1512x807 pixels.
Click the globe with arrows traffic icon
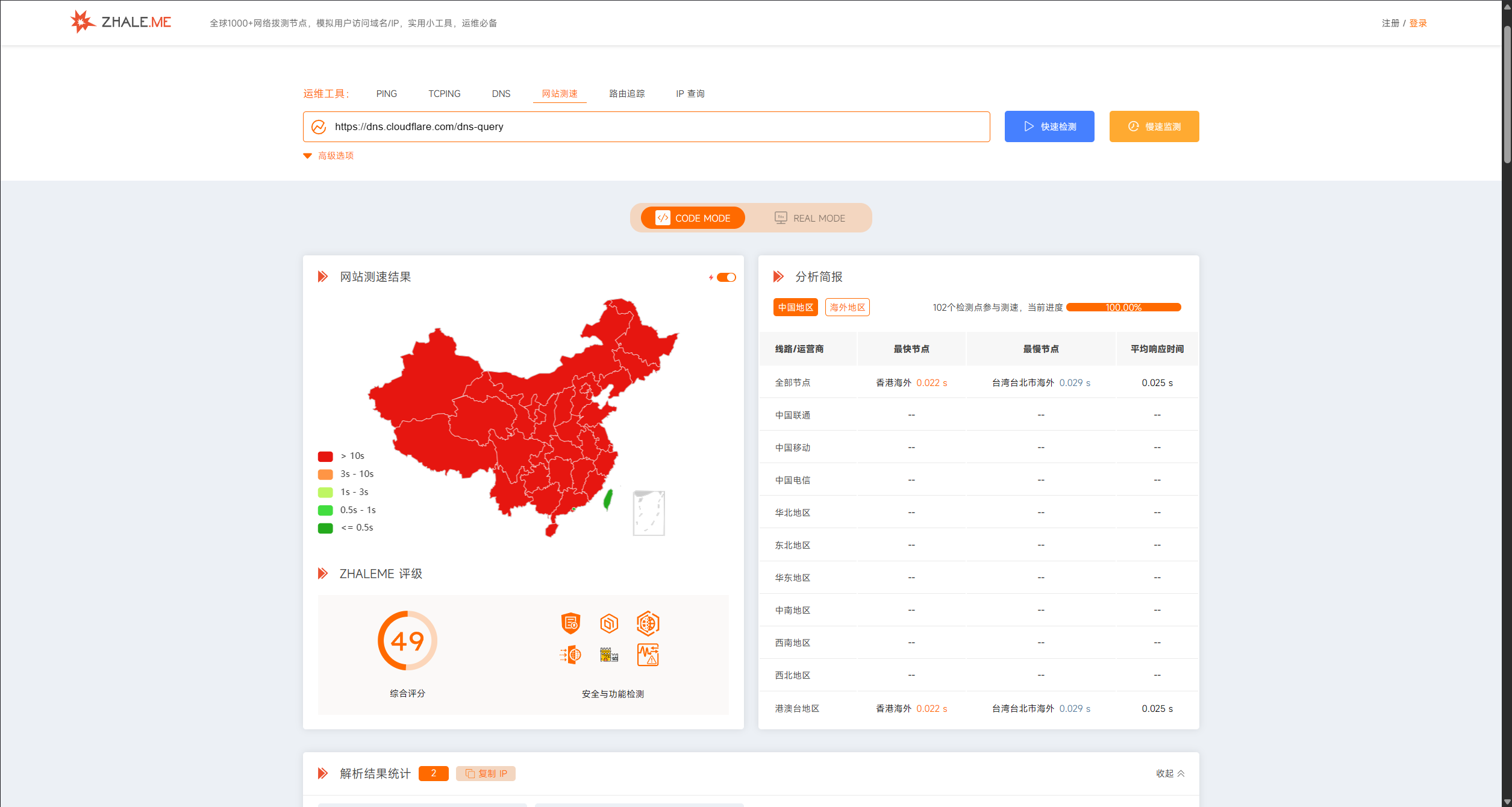[x=570, y=655]
